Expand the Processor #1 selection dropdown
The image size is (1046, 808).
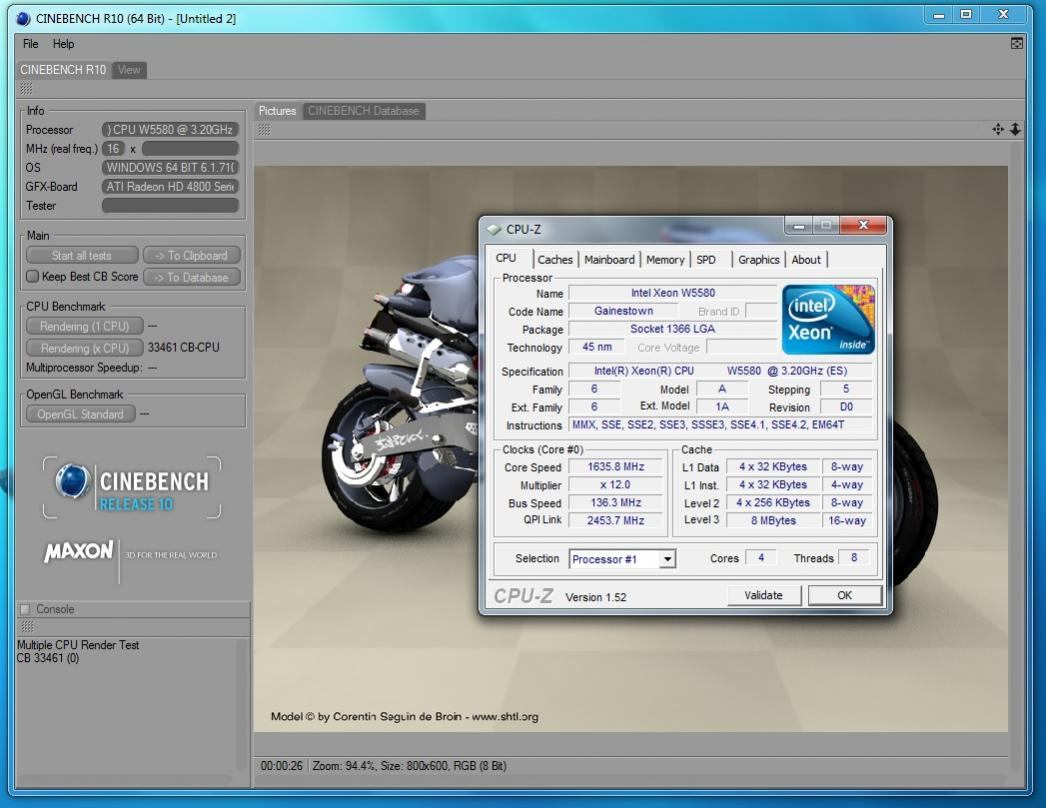667,559
